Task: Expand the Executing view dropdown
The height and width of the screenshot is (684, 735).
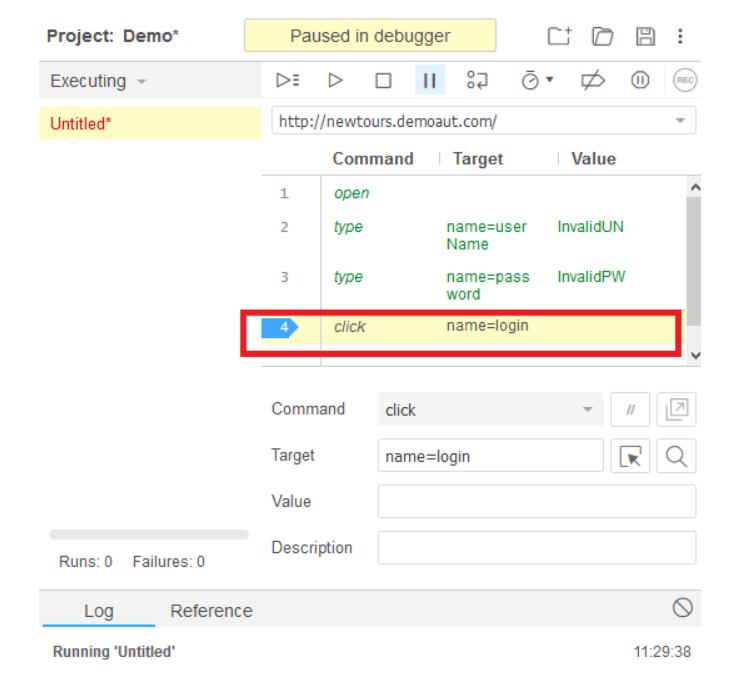Action: click(x=141, y=82)
